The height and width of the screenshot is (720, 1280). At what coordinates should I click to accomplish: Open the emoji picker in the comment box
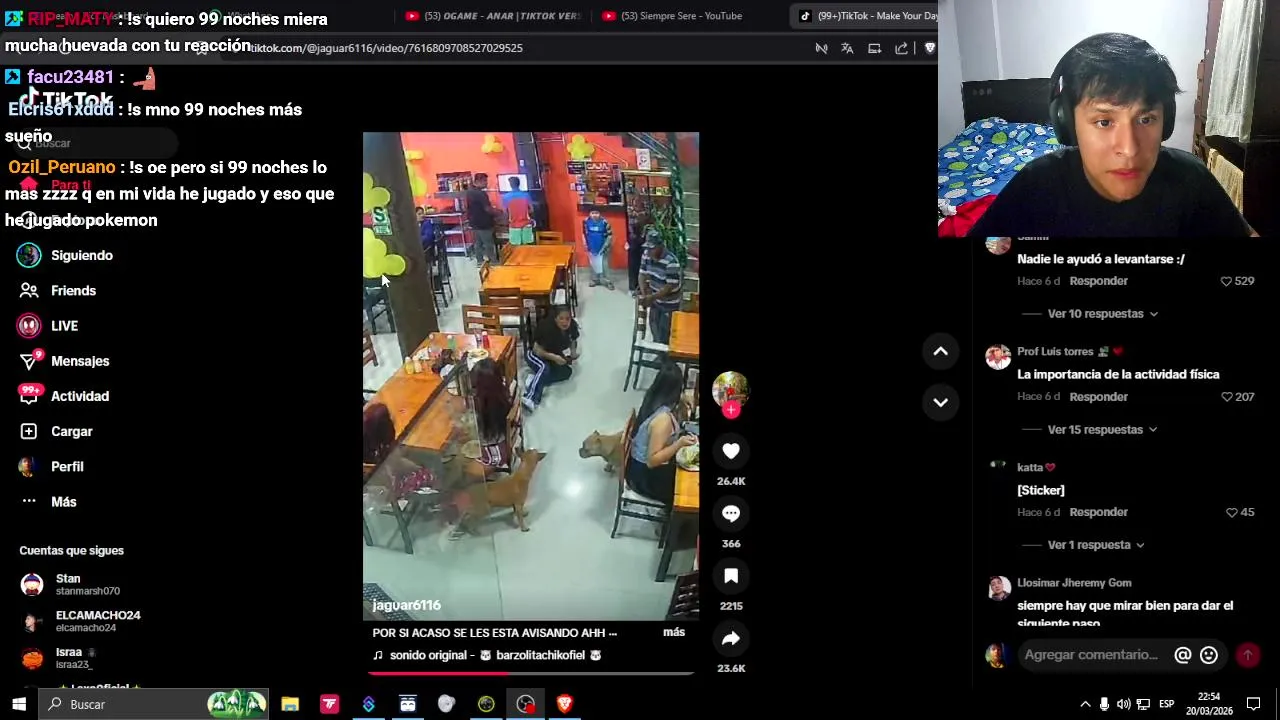tap(1209, 655)
